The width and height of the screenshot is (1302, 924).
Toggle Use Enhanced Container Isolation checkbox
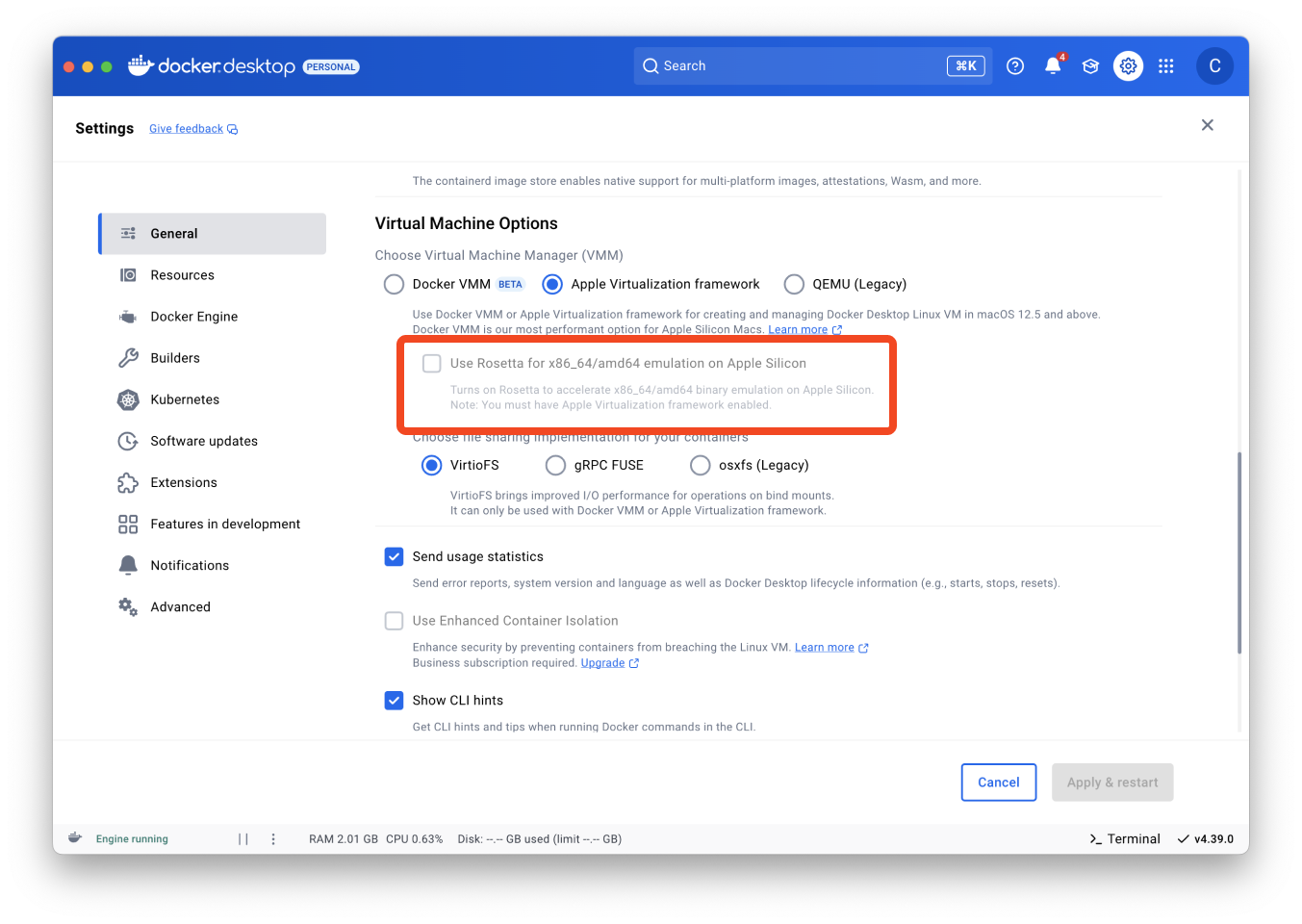coord(394,621)
